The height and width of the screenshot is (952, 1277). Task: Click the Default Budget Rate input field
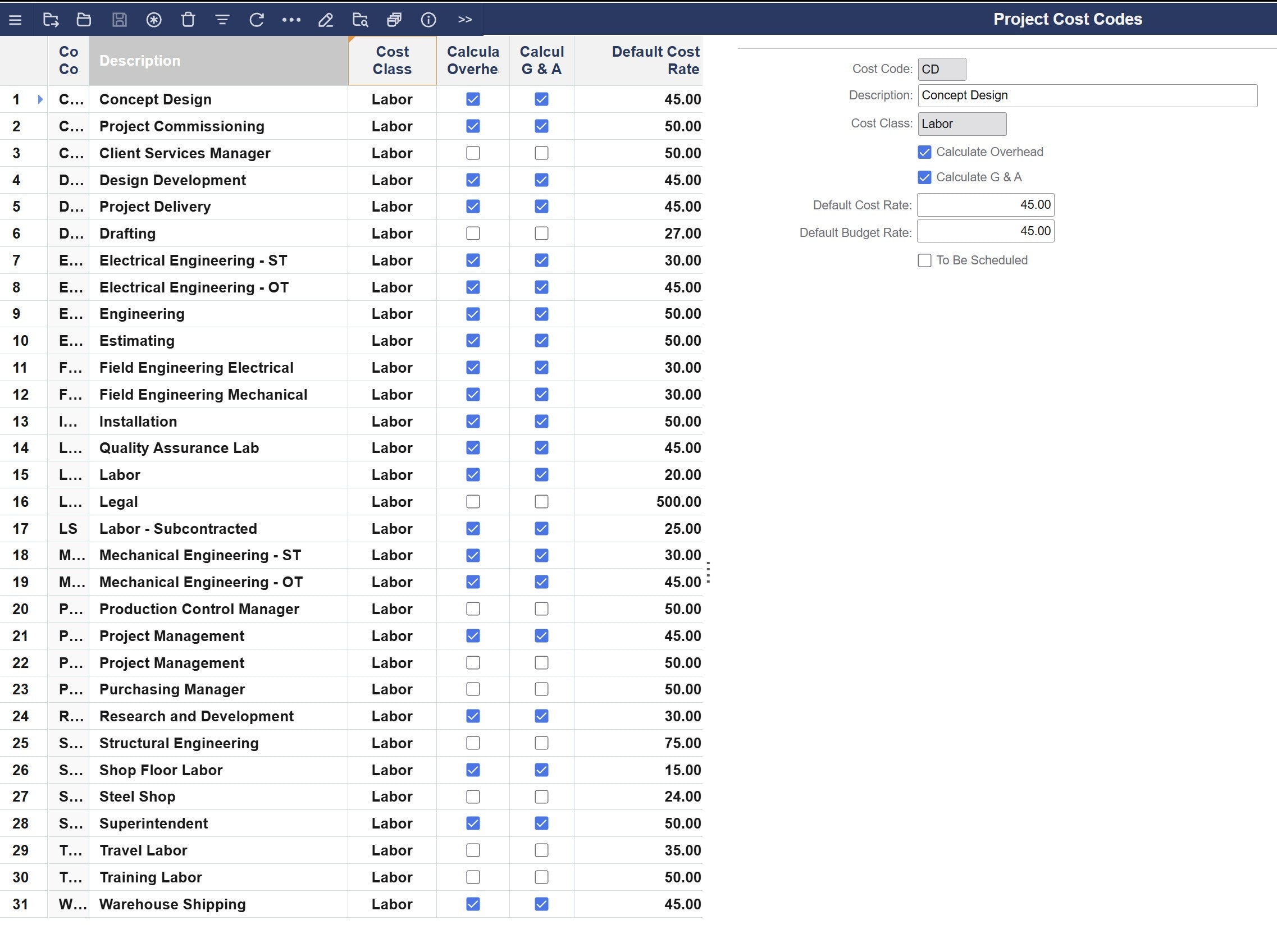coord(986,232)
